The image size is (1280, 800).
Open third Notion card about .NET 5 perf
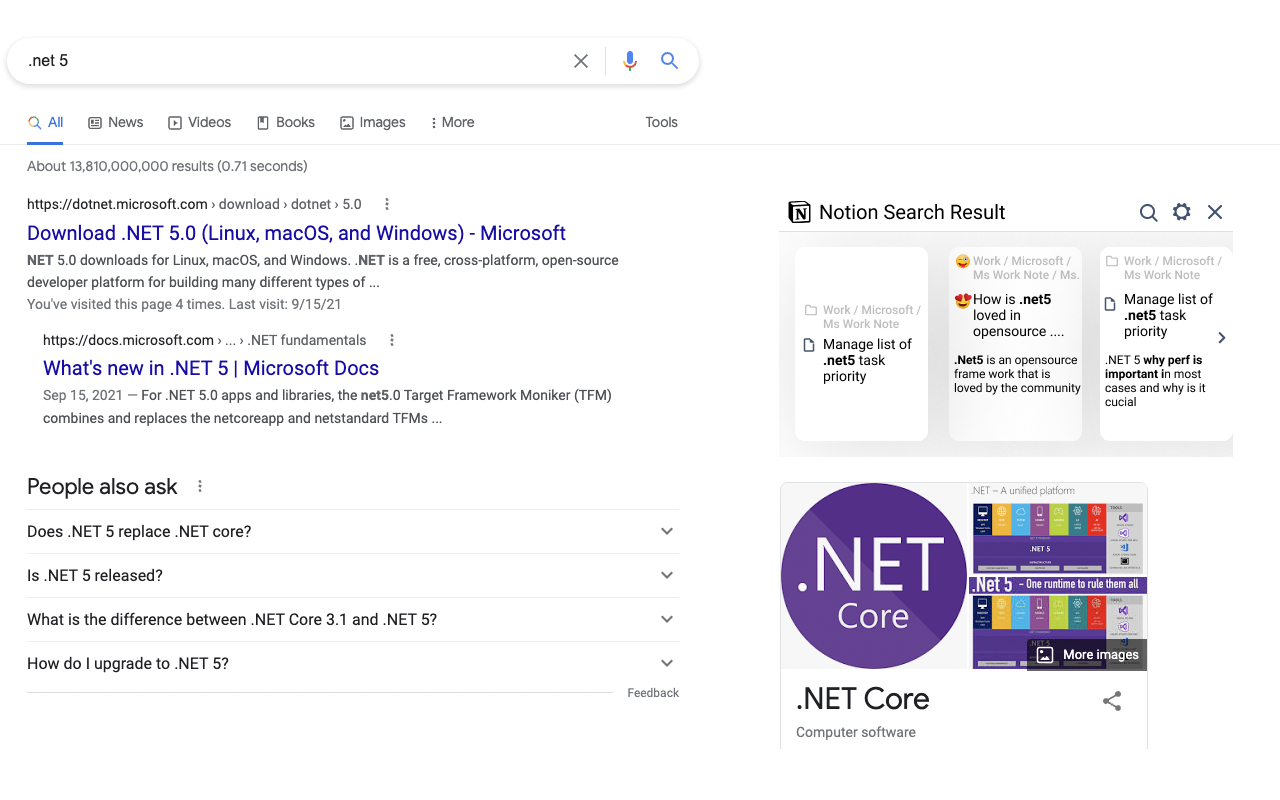coord(1166,344)
